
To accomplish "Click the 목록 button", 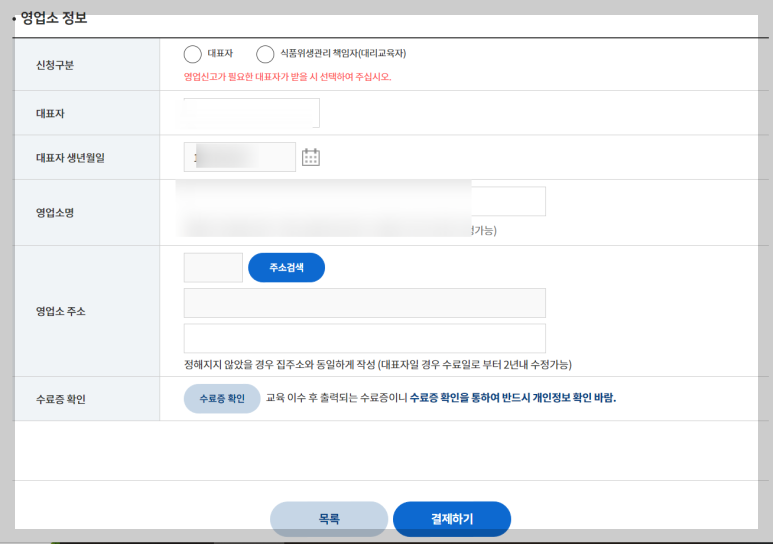I will pos(329,519).
